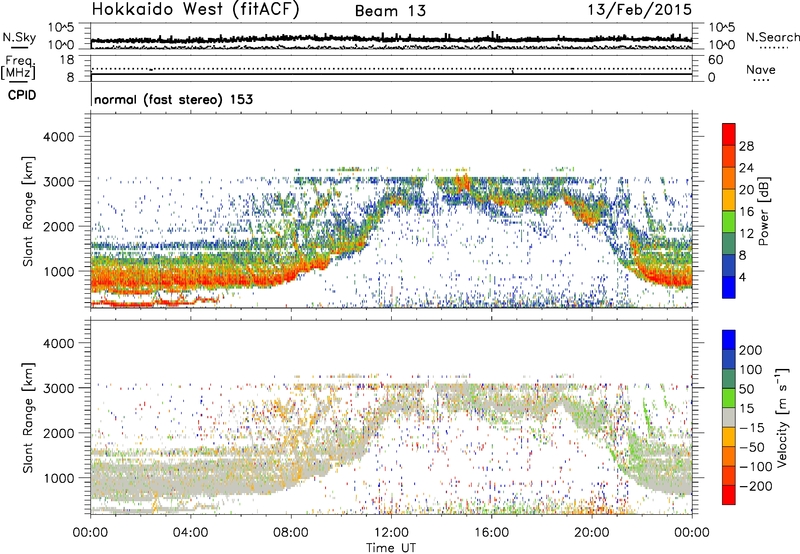
Task: Click the '08:00' time tick label
Action: coord(291,533)
